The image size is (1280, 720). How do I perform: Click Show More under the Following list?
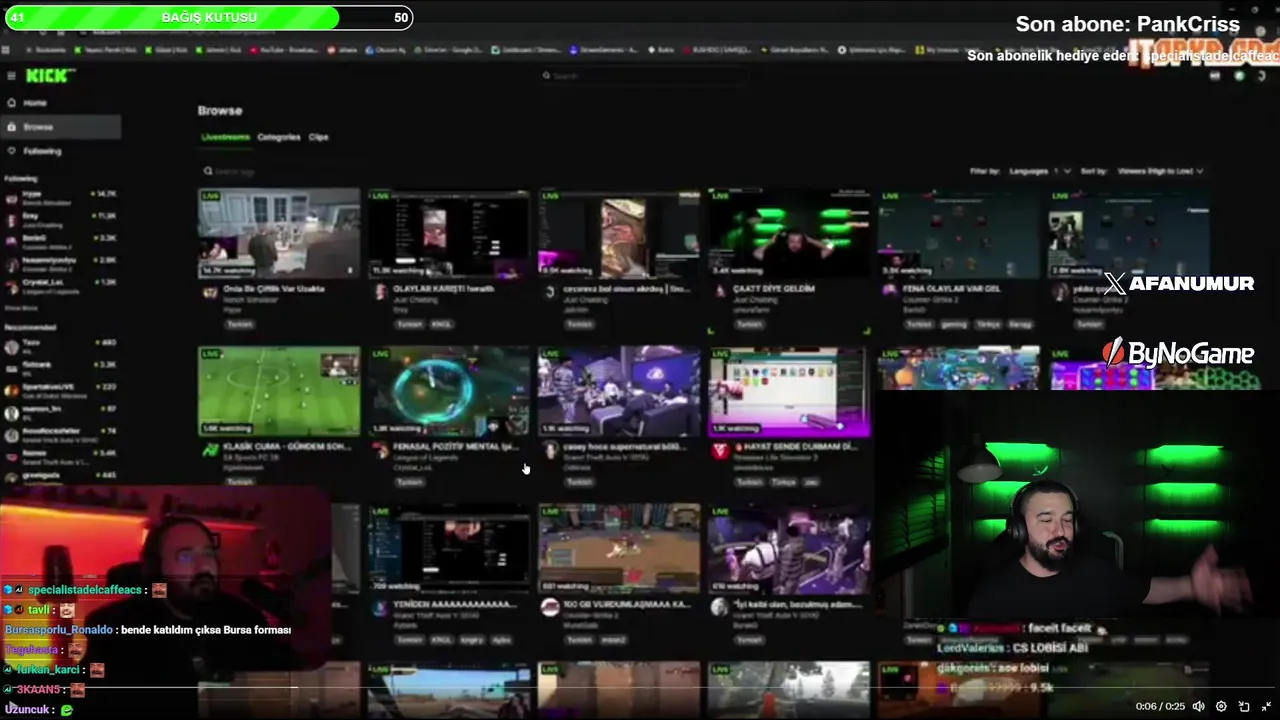point(21,308)
